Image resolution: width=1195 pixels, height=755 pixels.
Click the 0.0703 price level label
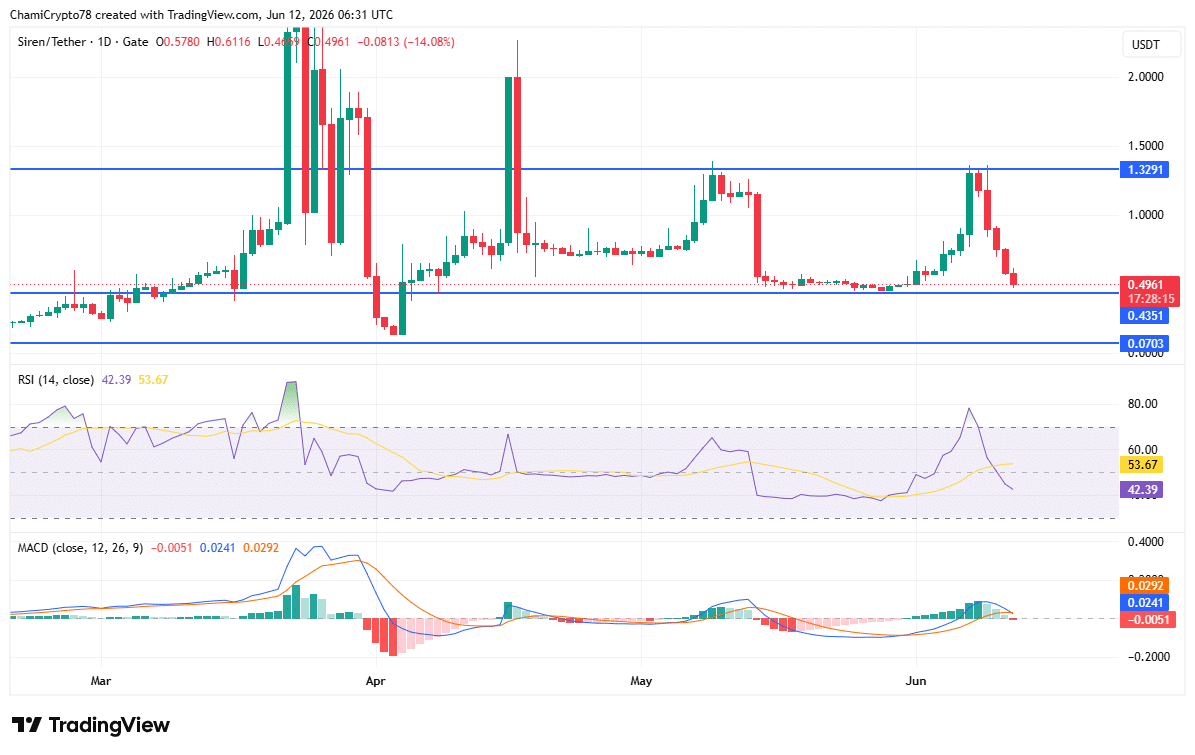(x=1144, y=344)
